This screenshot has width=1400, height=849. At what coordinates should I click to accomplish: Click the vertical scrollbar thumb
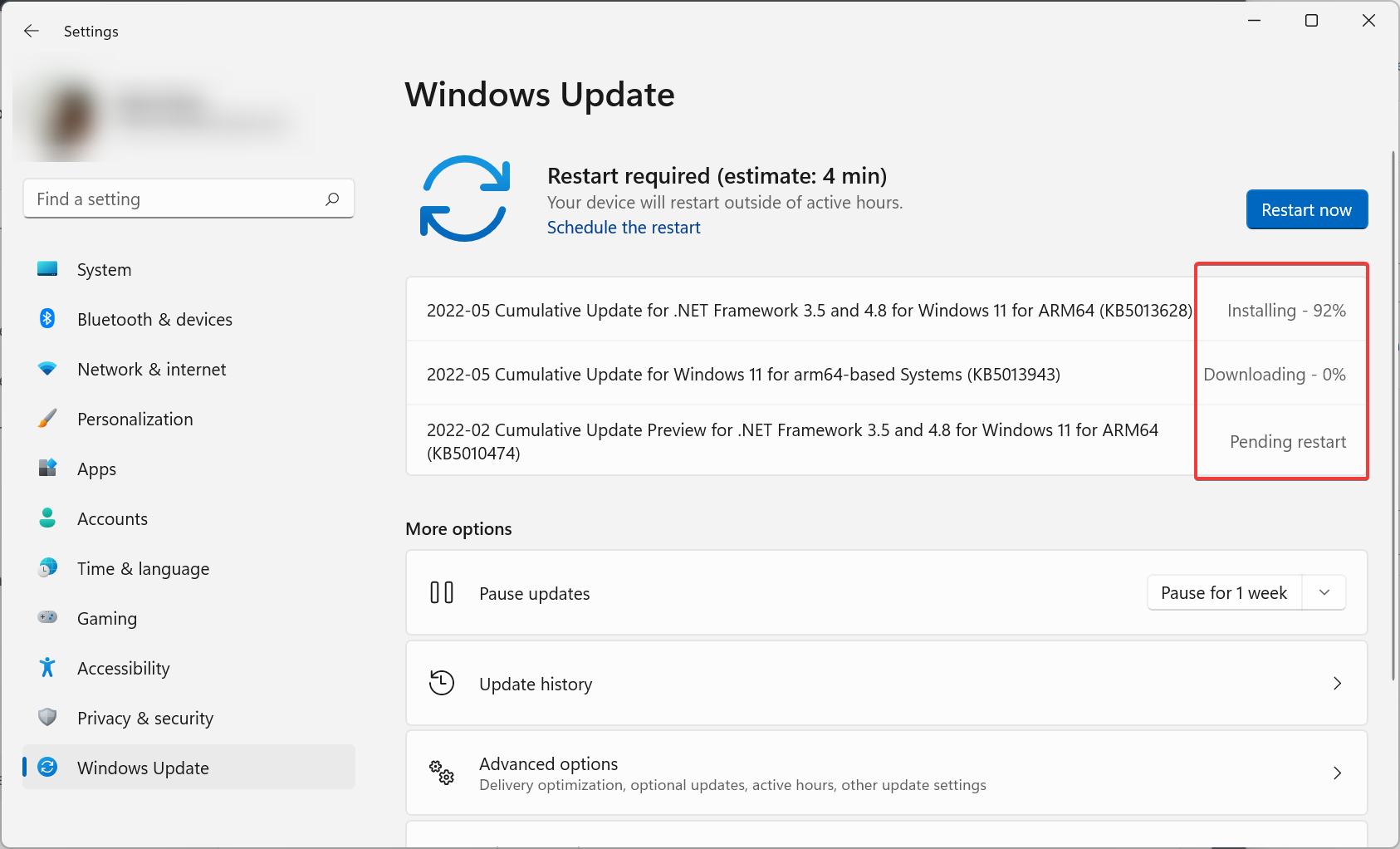(1393, 415)
